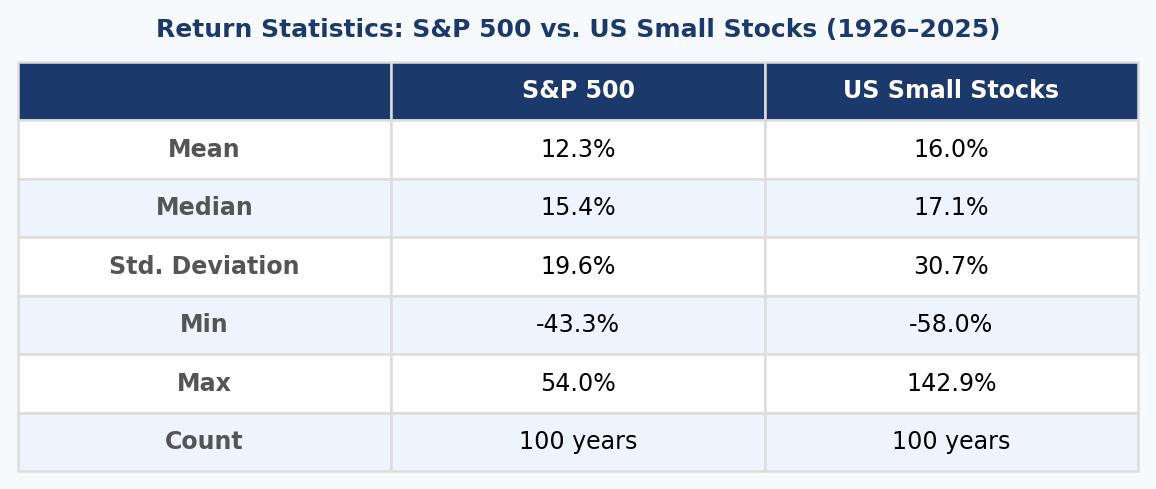This screenshot has height=489, width=1156.
Task: Click the Std. Deviation row label
Action: (204, 266)
